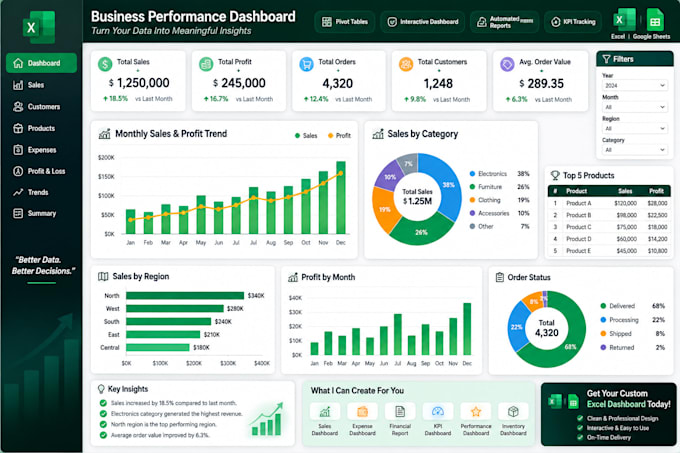The width and height of the screenshot is (680, 453).
Task: Toggle the On-Time Delivery checkmark
Action: pyautogui.click(x=580, y=437)
